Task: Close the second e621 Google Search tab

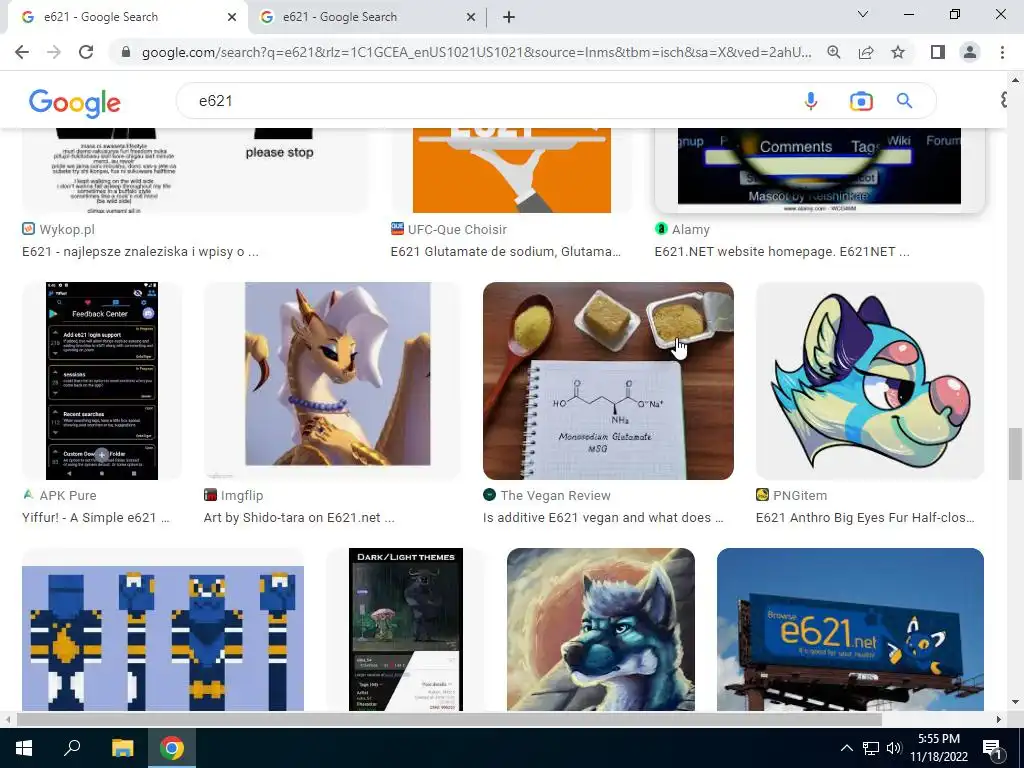Action: [x=471, y=17]
